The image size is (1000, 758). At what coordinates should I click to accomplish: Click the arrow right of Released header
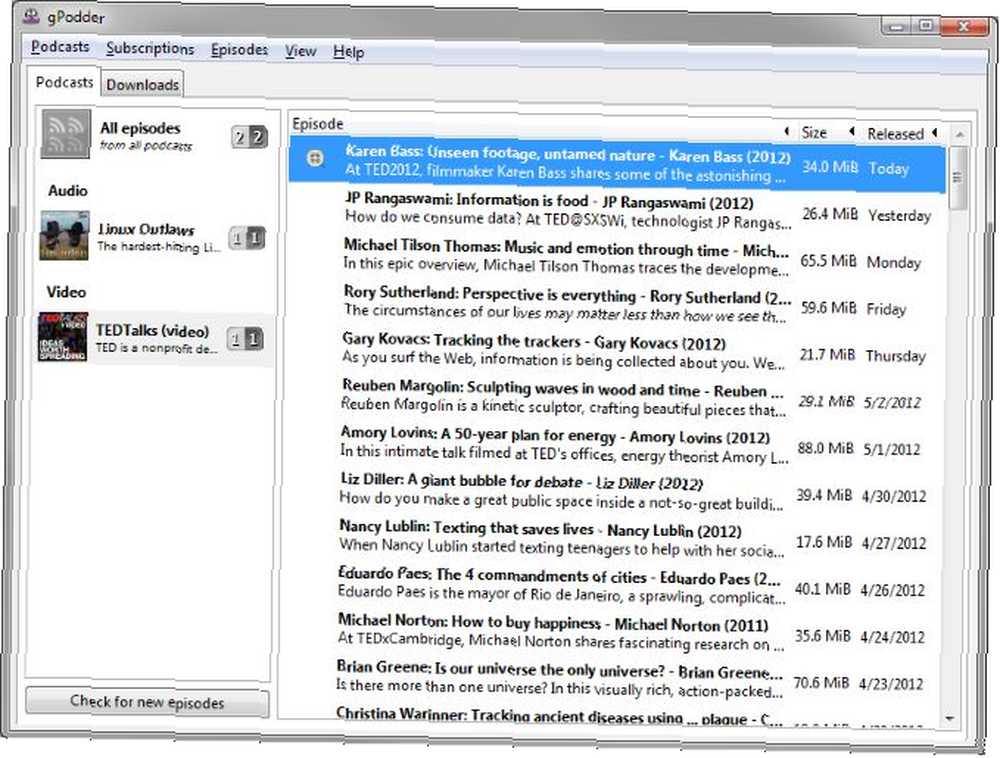click(x=934, y=133)
